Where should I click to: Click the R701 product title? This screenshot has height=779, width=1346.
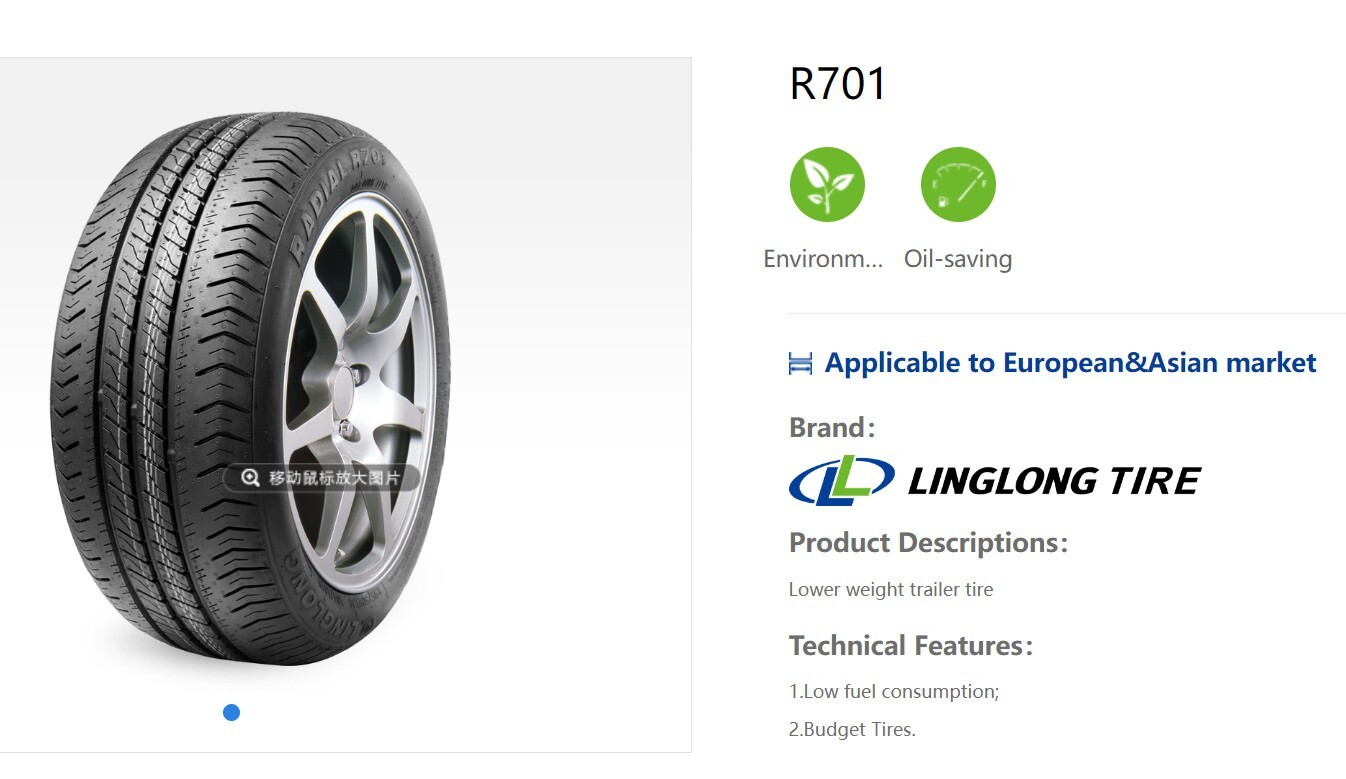tap(838, 84)
